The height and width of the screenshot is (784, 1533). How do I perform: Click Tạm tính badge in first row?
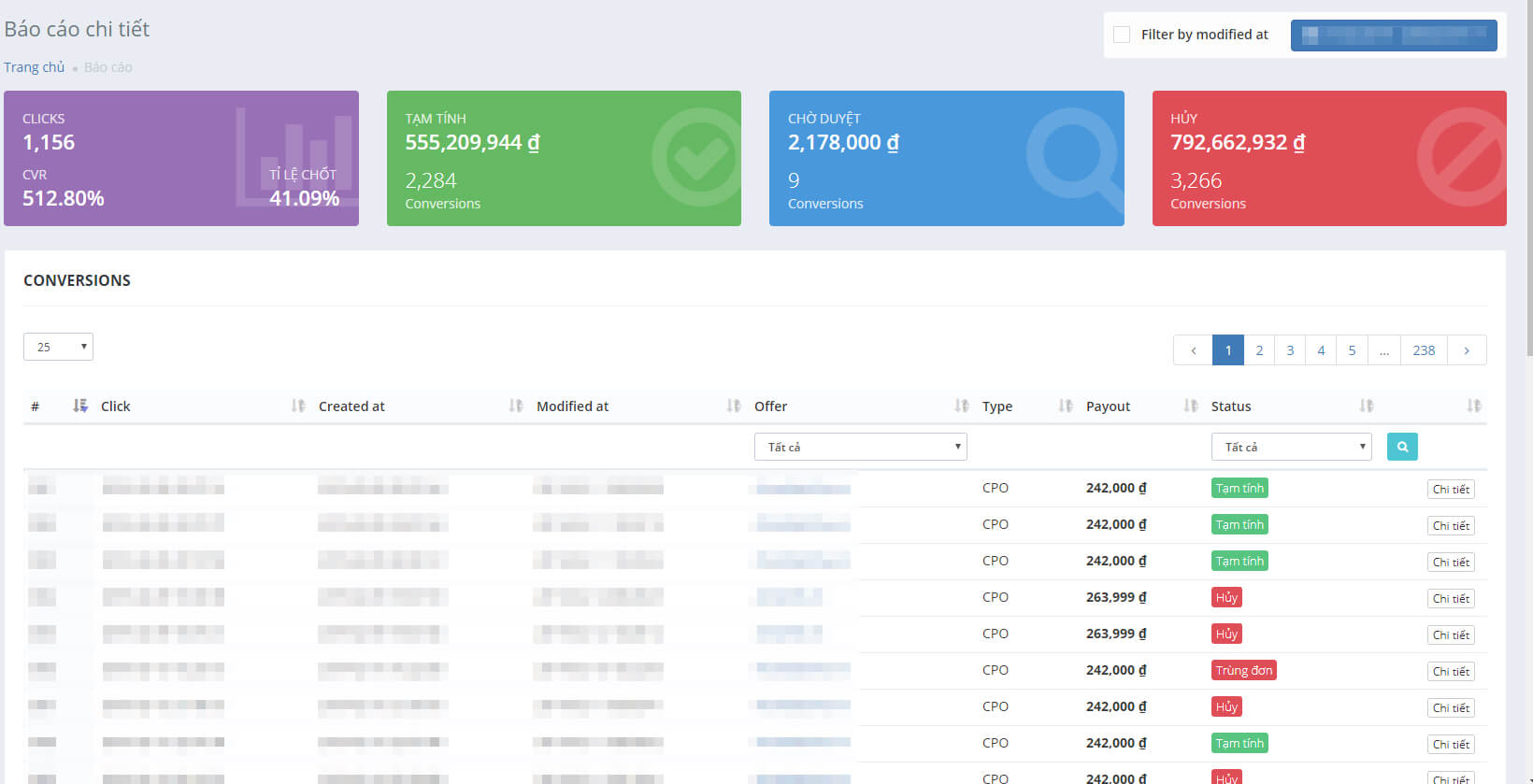click(x=1239, y=488)
